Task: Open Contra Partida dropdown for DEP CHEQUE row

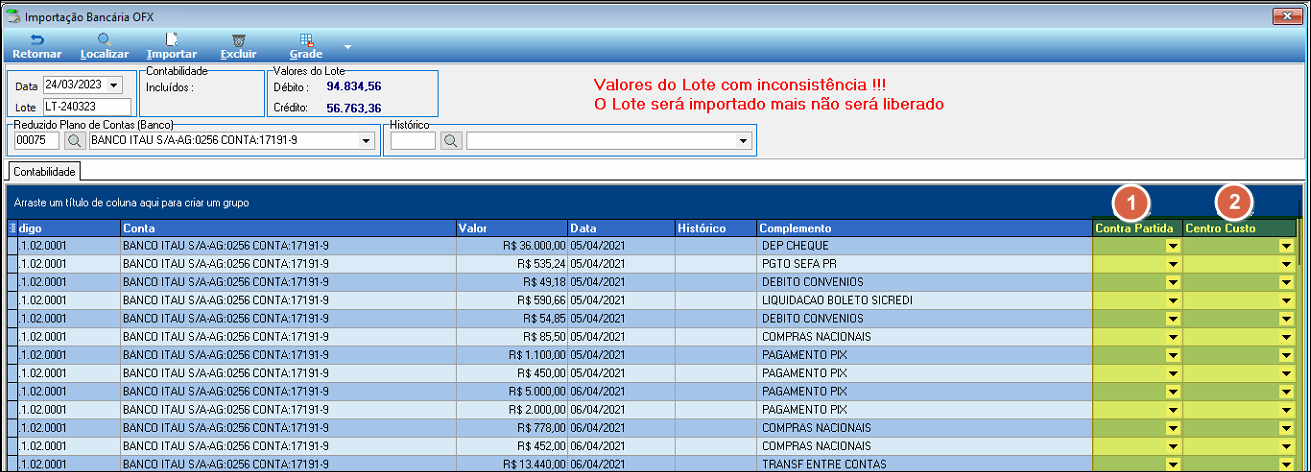Action: [x=1174, y=246]
